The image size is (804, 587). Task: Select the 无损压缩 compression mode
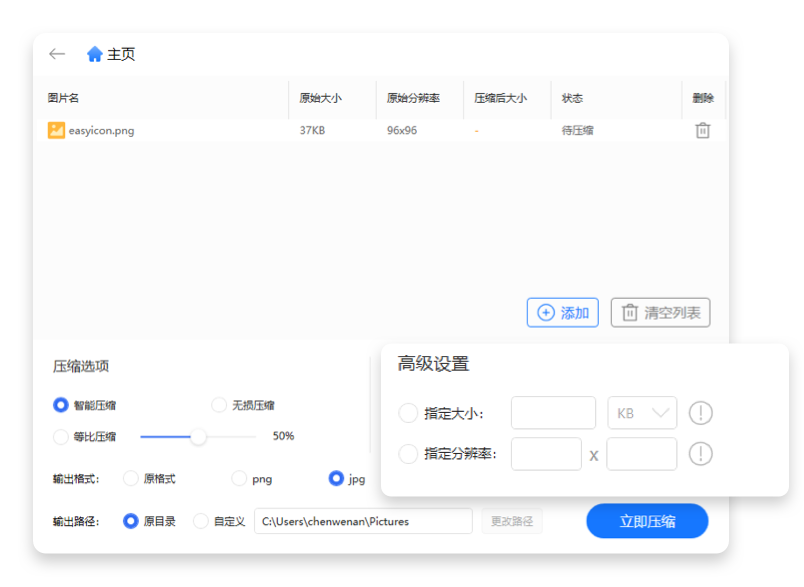pos(218,404)
